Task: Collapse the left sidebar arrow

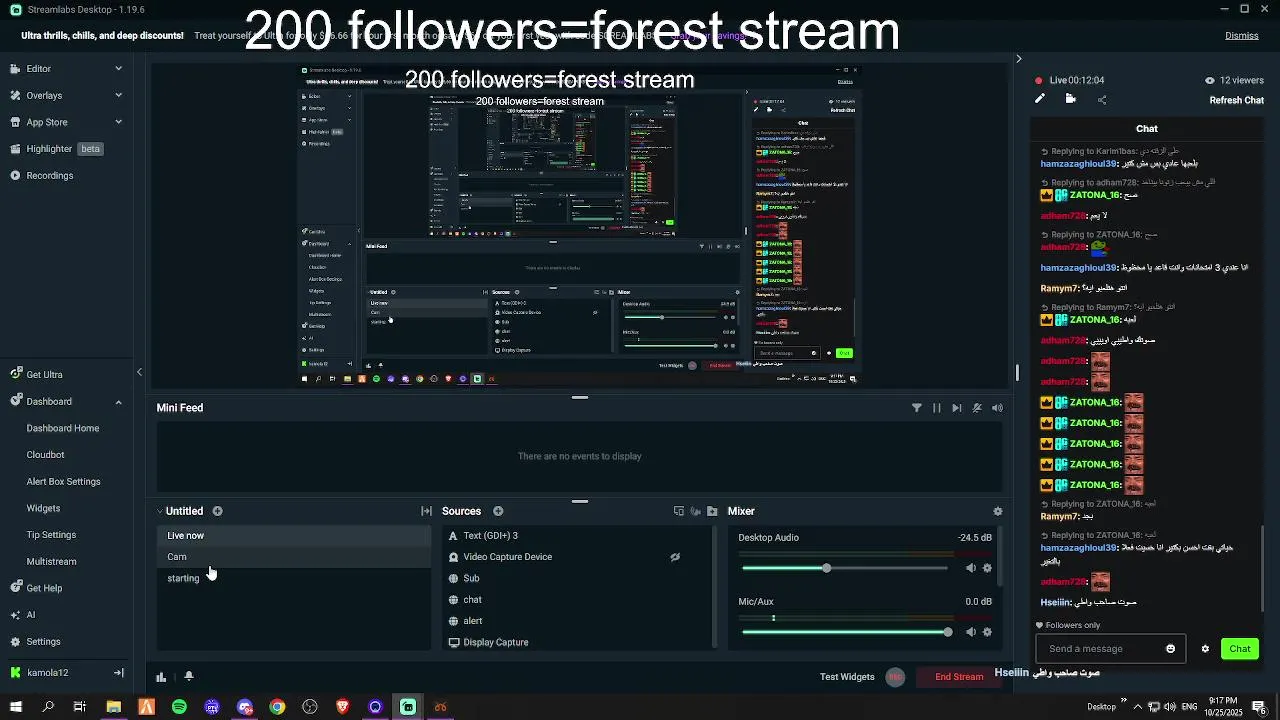Action: [x=139, y=372]
